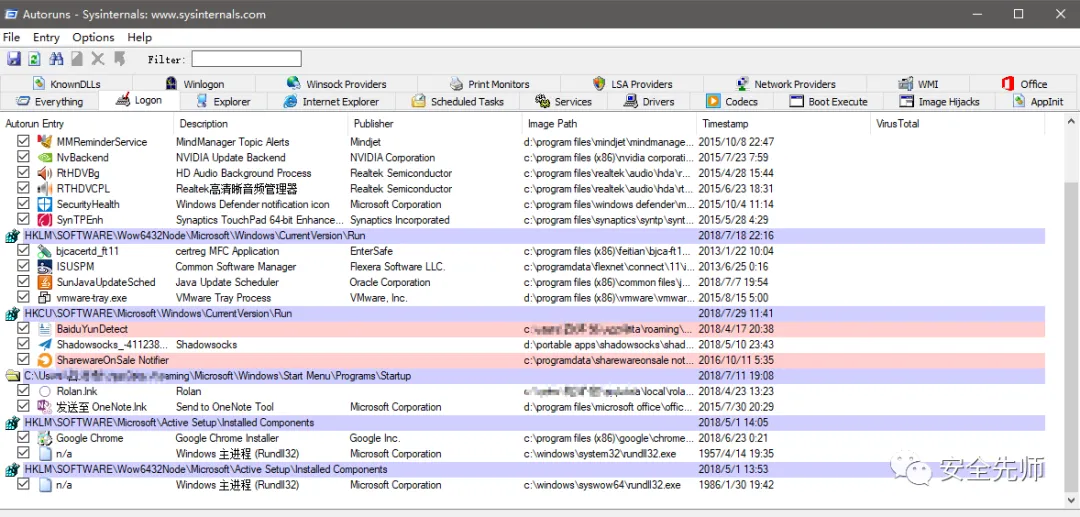Switch to the Image Hijacks tab
This screenshot has width=1080, height=517.
(x=938, y=102)
